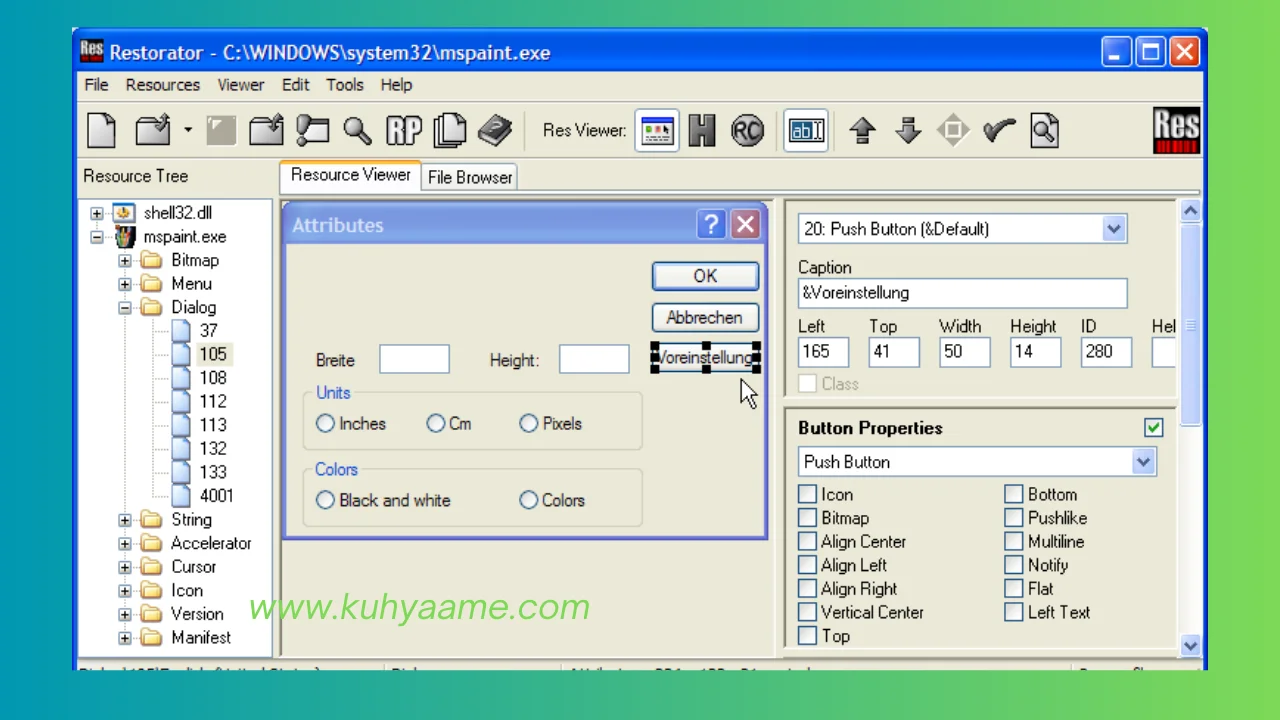Open the dropdown arrow beside Open icon
Image resolution: width=1280 pixels, height=720 pixels.
coord(188,130)
